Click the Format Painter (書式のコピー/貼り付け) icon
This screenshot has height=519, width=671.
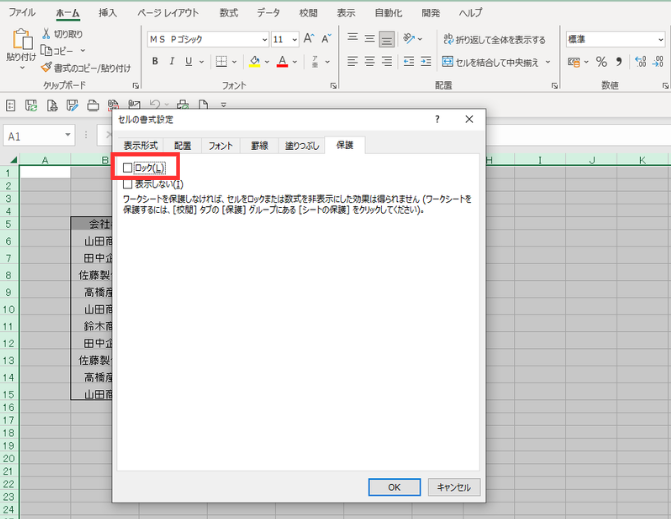pos(46,67)
